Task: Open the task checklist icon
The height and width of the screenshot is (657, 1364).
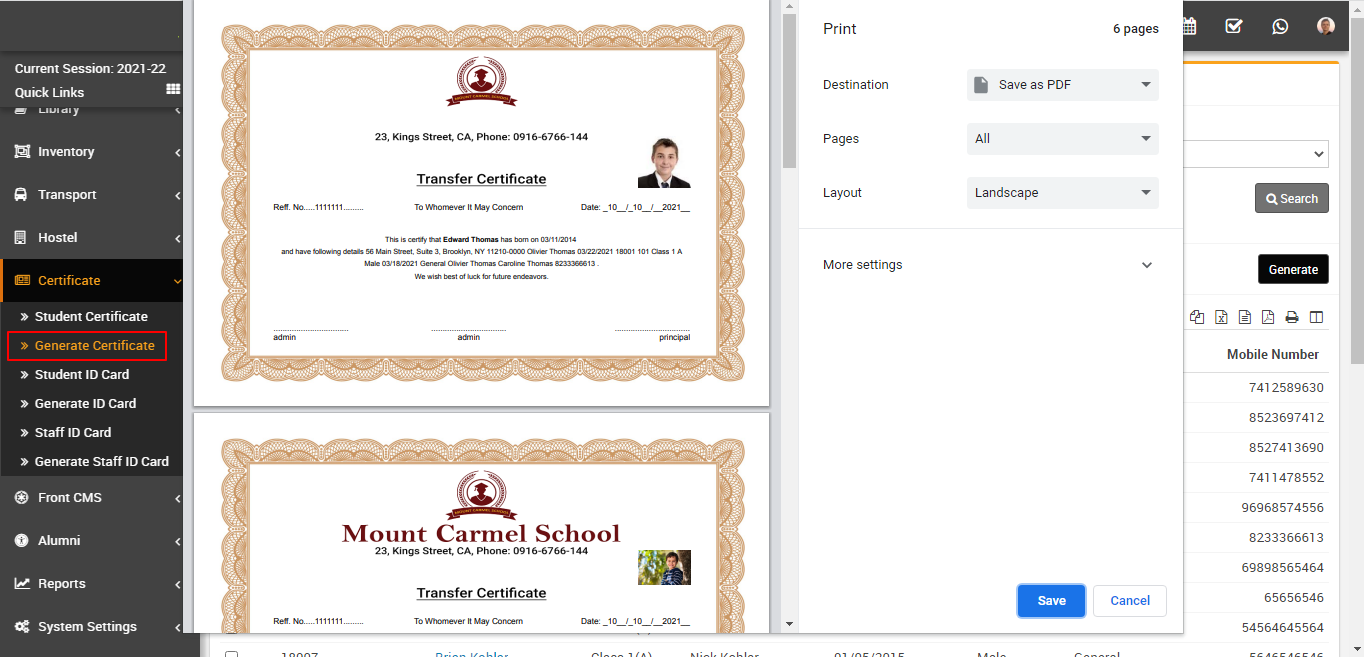Action: click(x=1234, y=27)
